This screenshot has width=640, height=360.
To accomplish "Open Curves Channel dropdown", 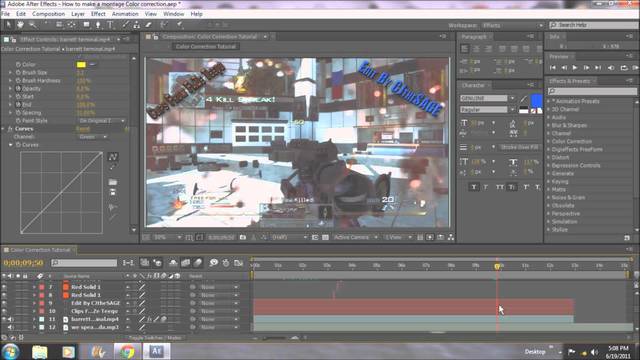I will point(93,137).
